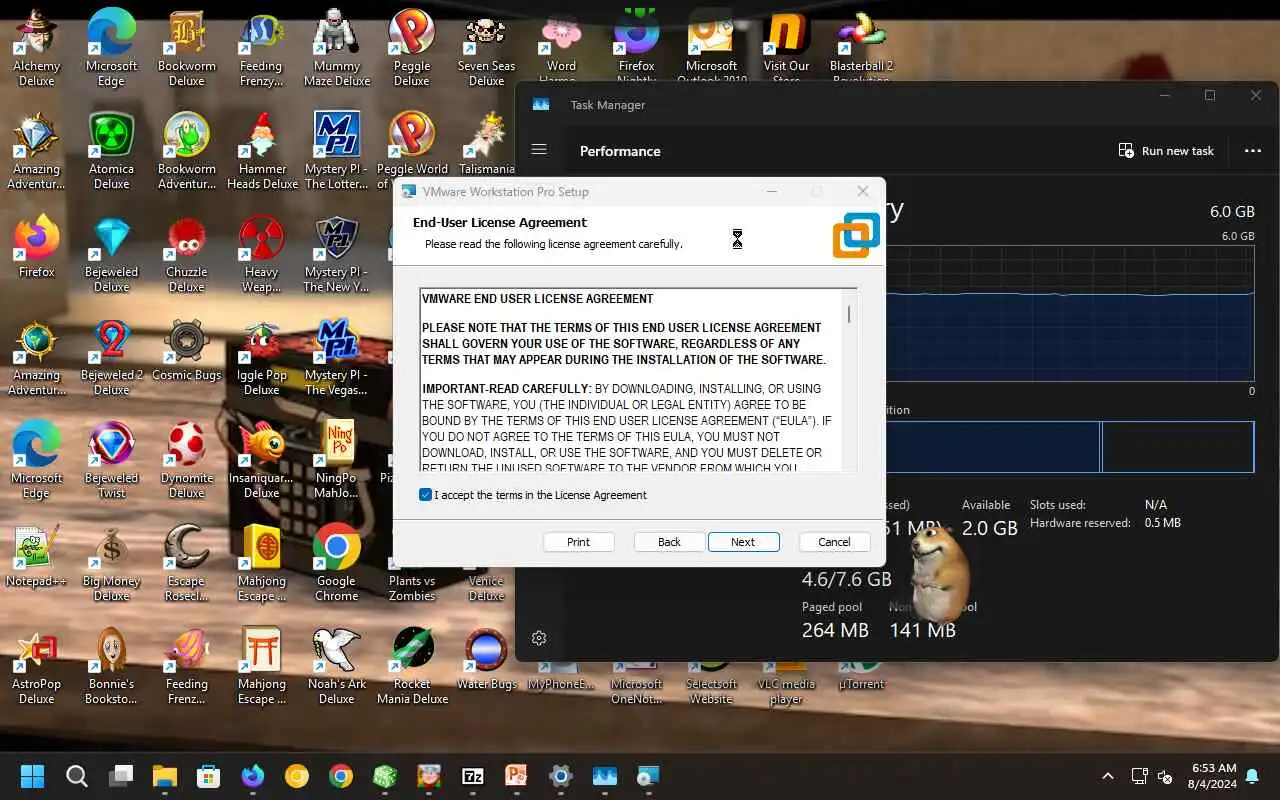1280x800 pixels.
Task: Click the Windows Start button
Action: [x=32, y=776]
